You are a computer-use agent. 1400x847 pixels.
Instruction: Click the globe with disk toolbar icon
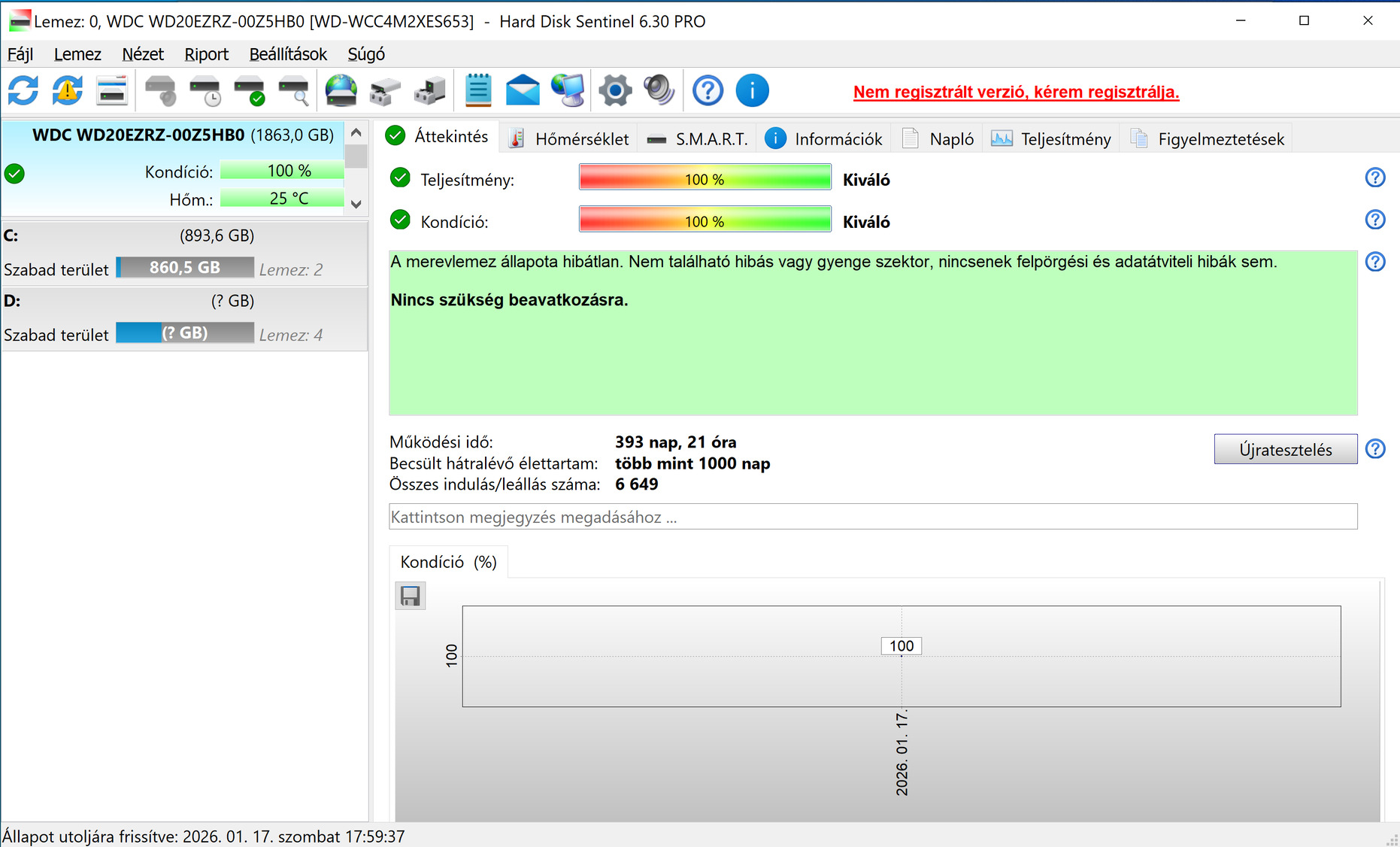coord(341,91)
